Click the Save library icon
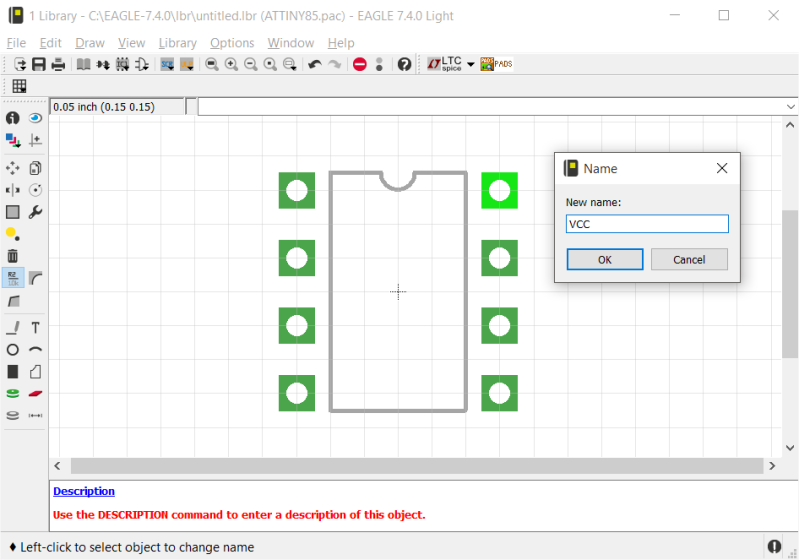This screenshot has width=799, height=560. point(39,64)
